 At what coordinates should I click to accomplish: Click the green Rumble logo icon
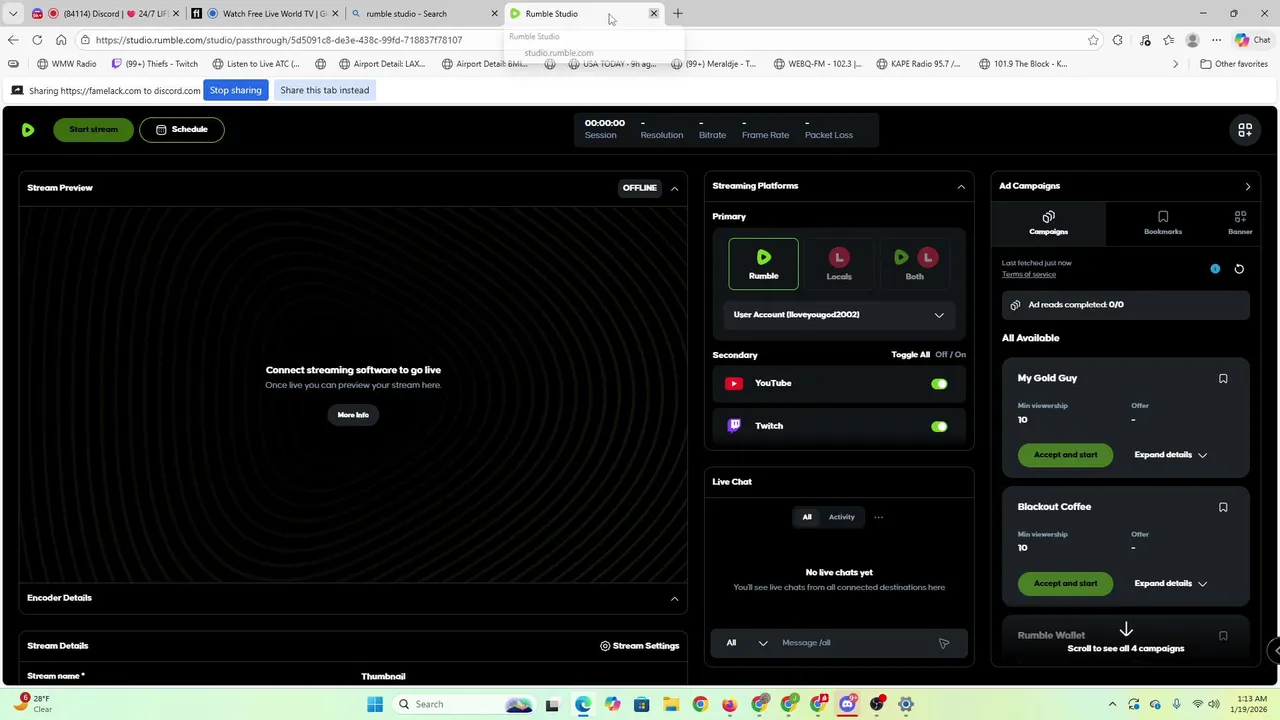tap(28, 130)
